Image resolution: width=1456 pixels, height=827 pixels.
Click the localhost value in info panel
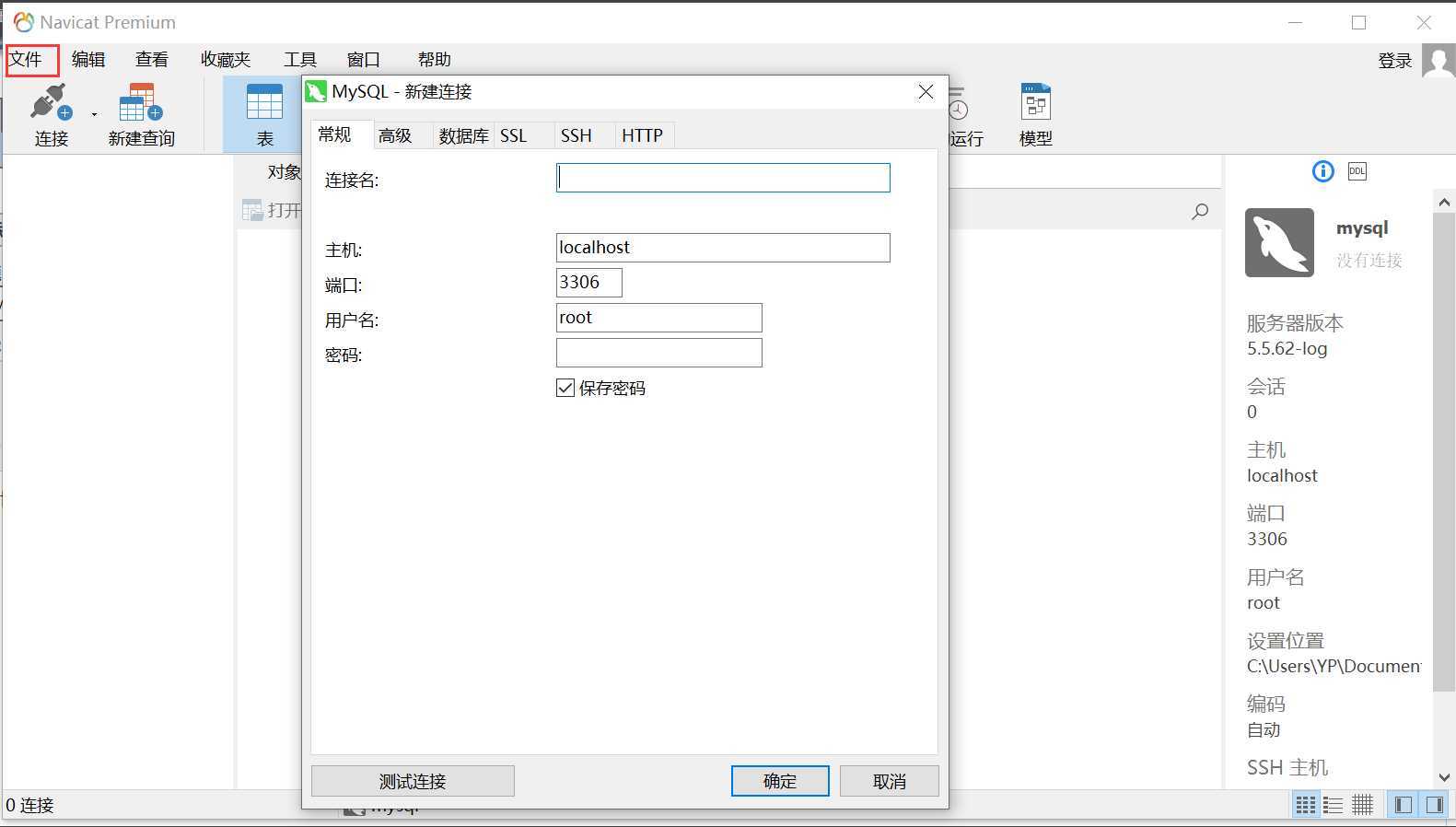1282,476
